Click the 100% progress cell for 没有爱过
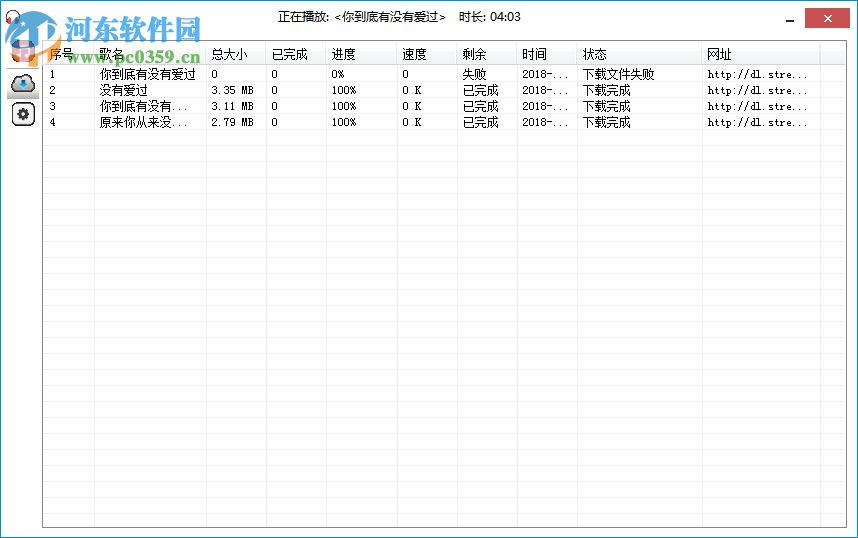 pos(344,90)
